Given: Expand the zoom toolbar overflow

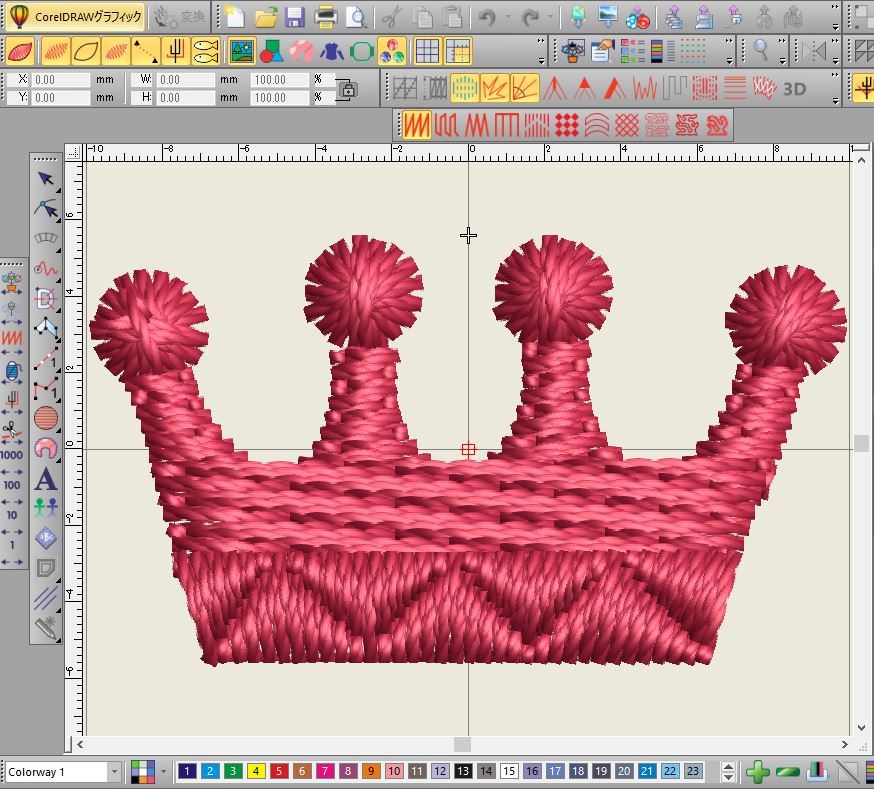Looking at the screenshot, I should point(783,51).
